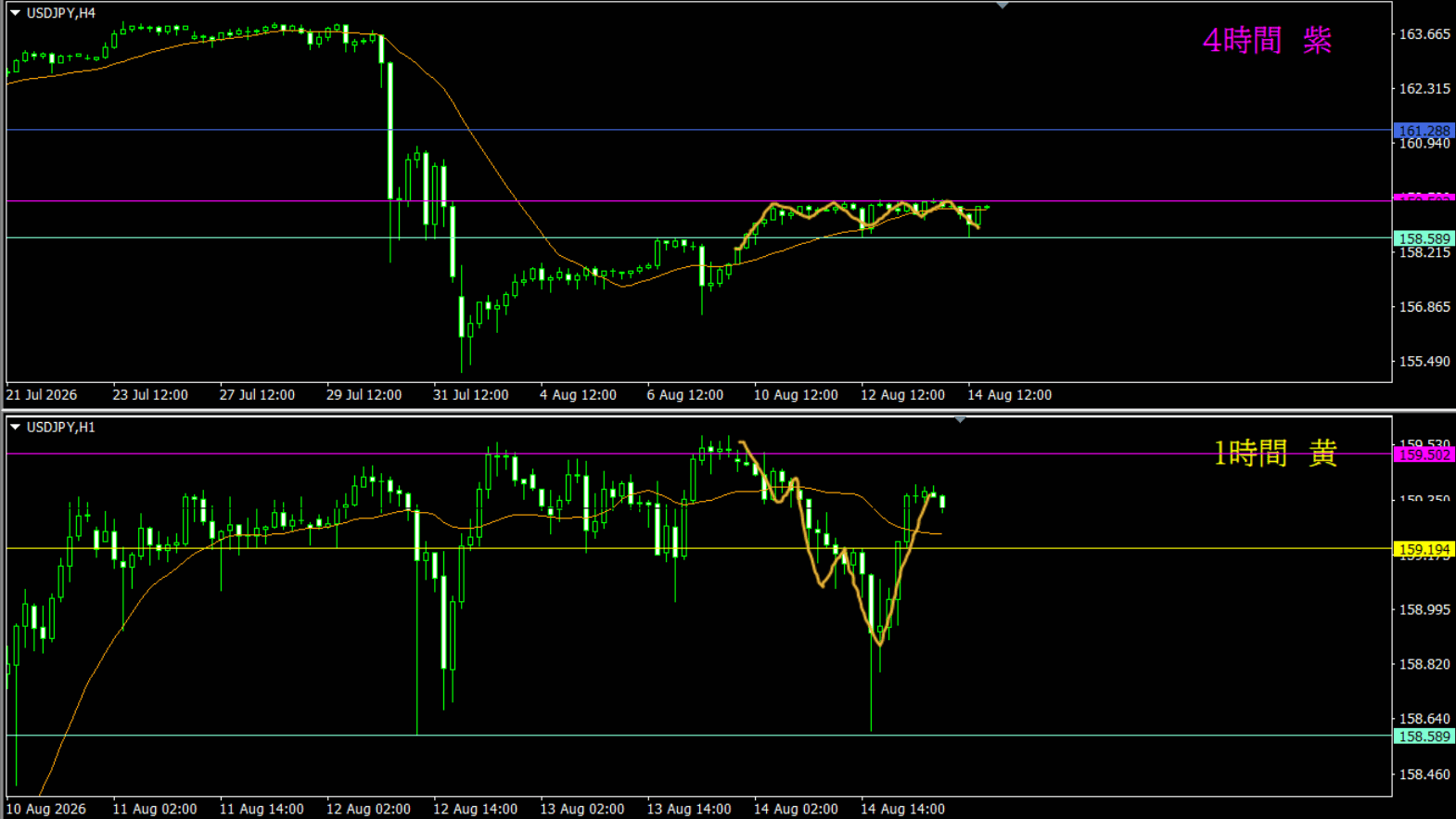The image size is (1456, 819).
Task: Click the 158.640 price scale value
Action: 1424,719
